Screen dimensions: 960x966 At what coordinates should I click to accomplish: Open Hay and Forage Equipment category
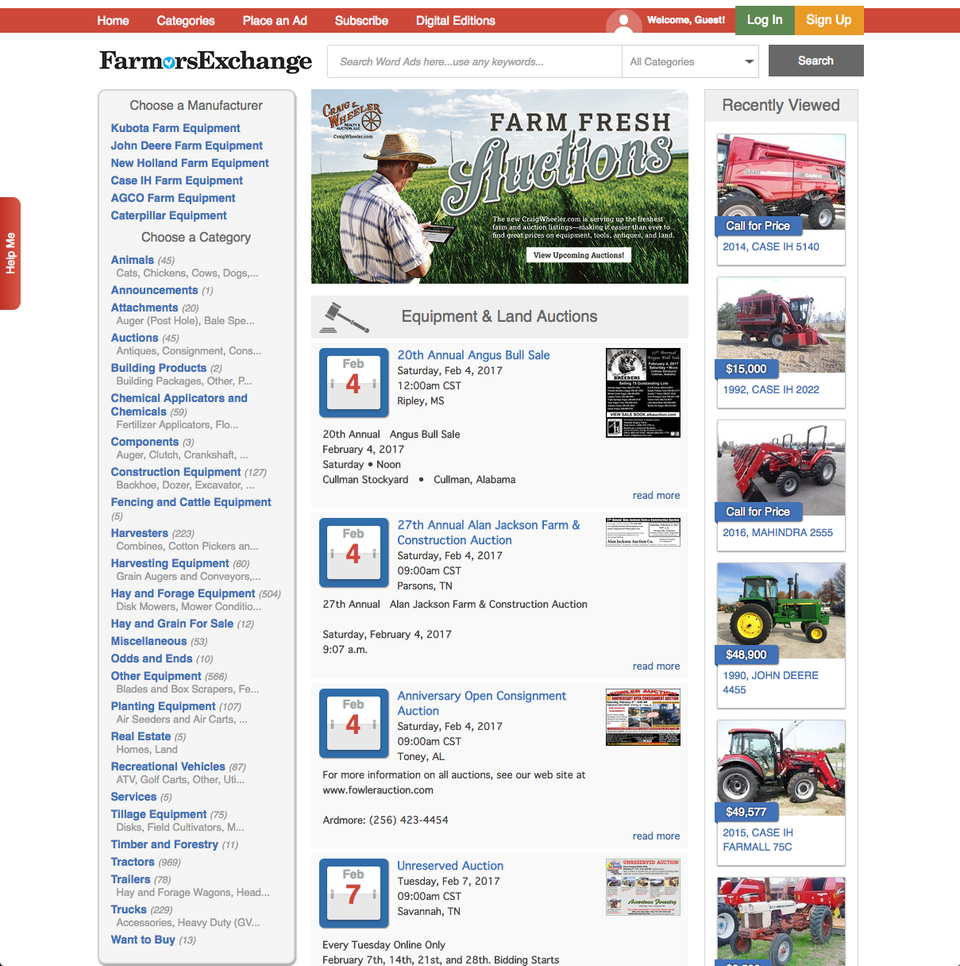tap(183, 593)
